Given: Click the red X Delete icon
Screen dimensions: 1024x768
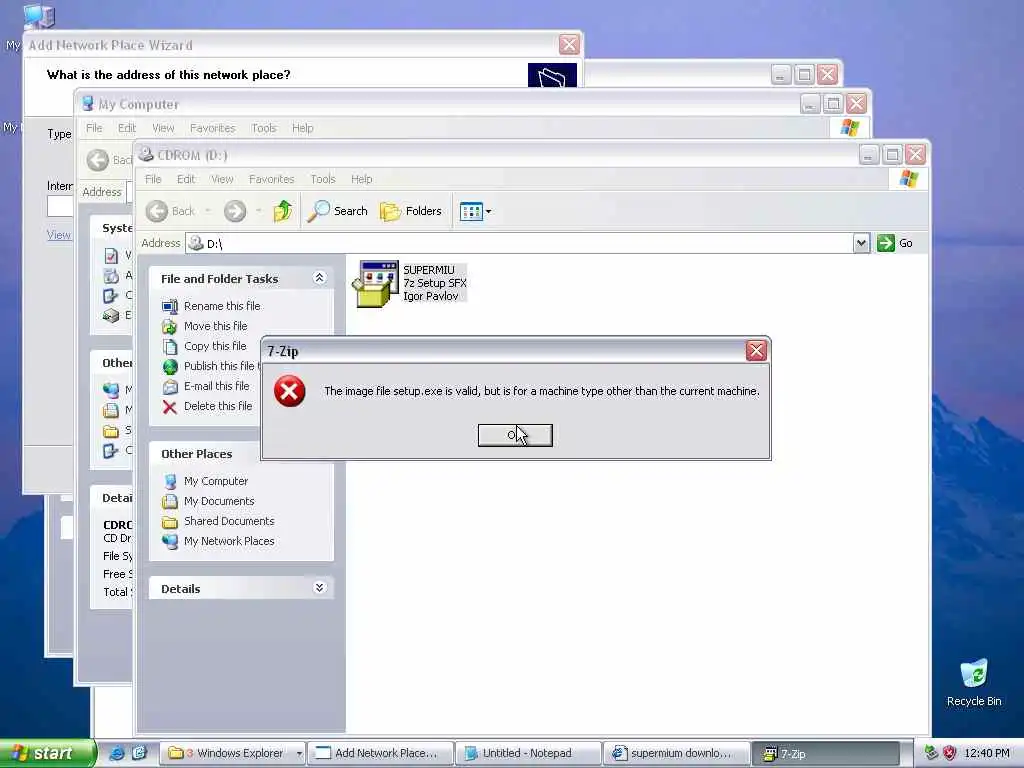Looking at the screenshot, I should pyautogui.click(x=170, y=407).
